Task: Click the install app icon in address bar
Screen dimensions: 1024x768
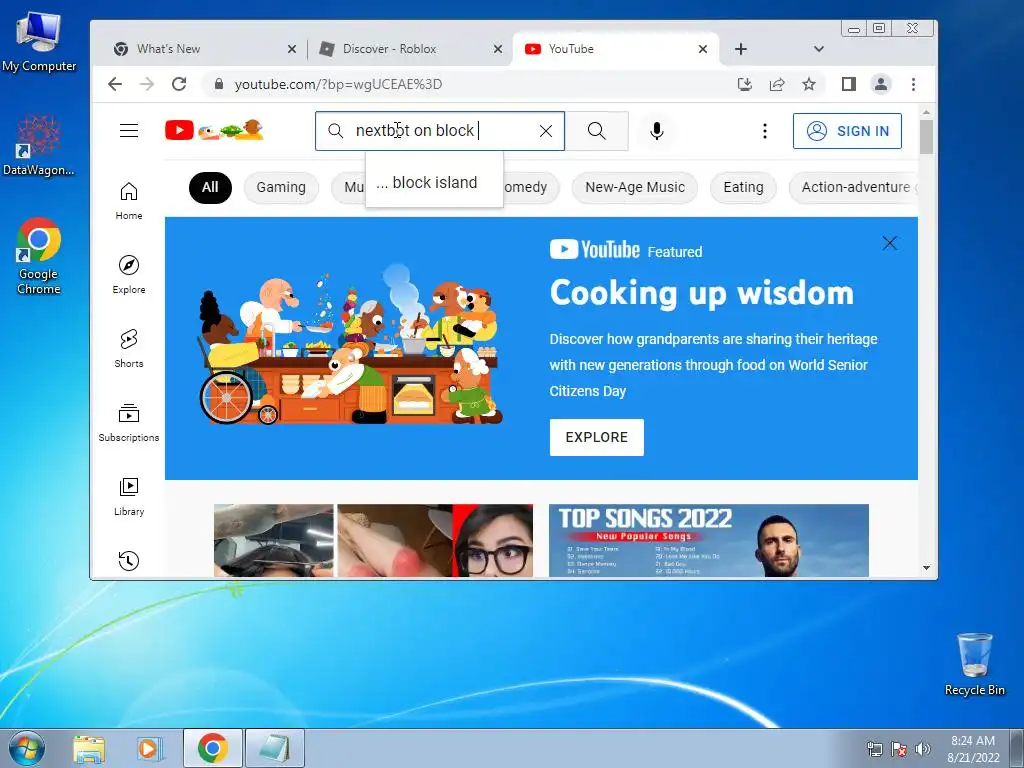Action: tap(744, 84)
